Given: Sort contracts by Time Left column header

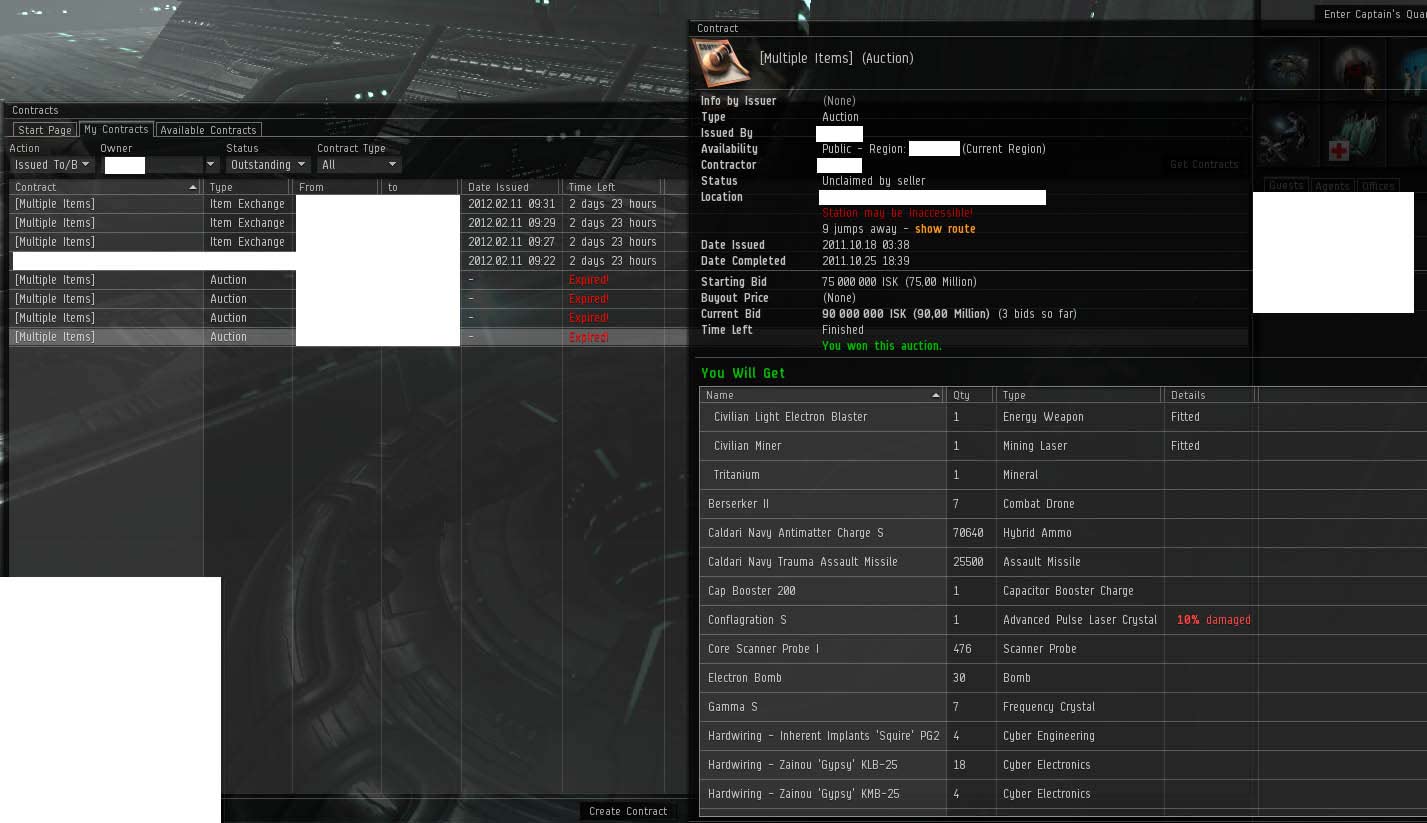Looking at the screenshot, I should [x=612, y=187].
